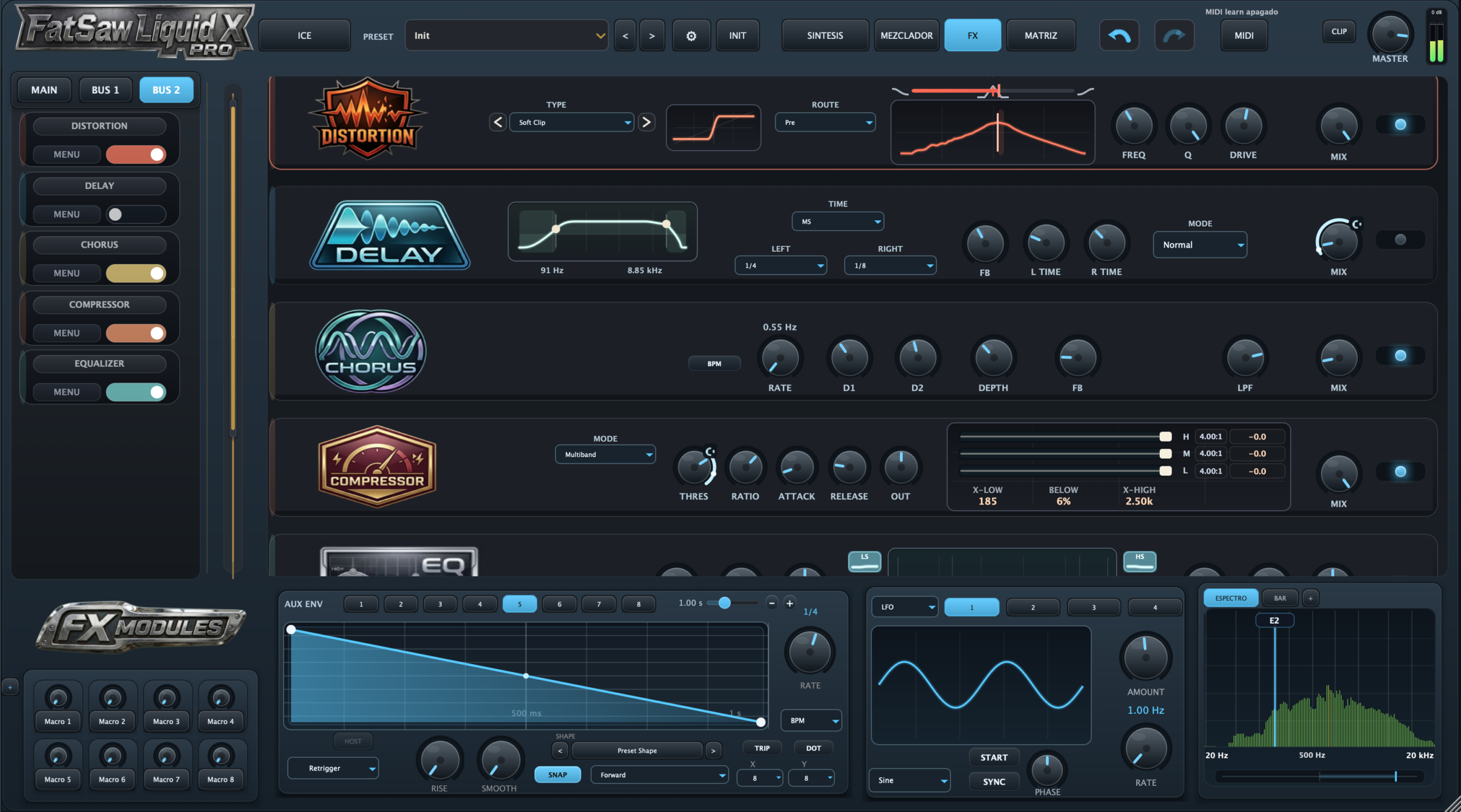Switch to SINTESIS tab
Viewport: 1461px width, 812px height.
coord(825,35)
